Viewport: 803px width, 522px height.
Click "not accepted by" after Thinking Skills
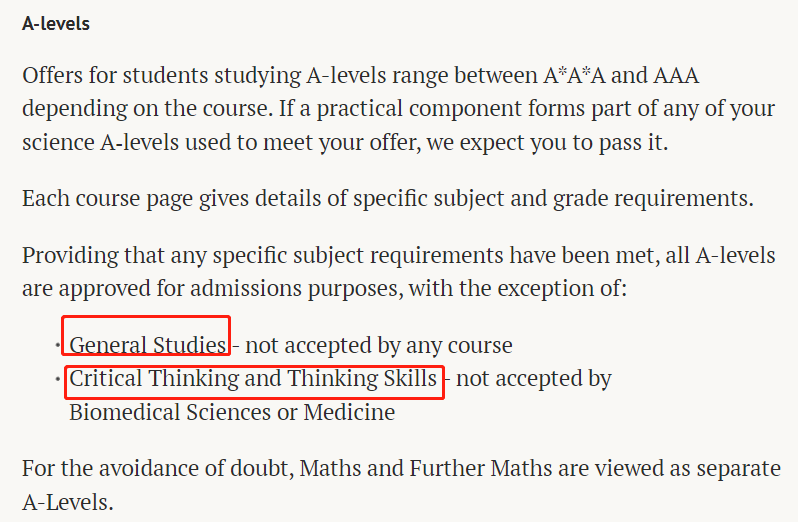coord(534,379)
